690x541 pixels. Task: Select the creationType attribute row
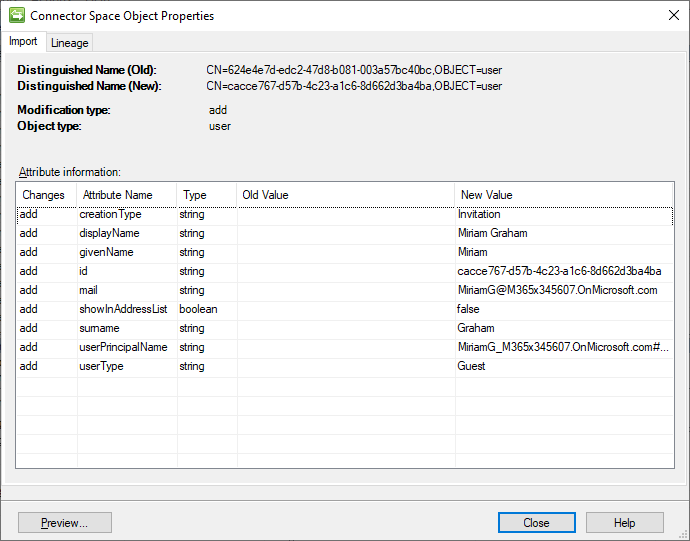[x=110, y=214]
